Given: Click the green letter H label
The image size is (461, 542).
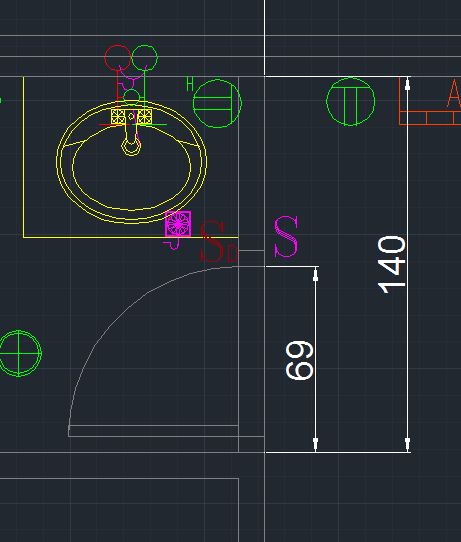Looking at the screenshot, I should tap(190, 84).
